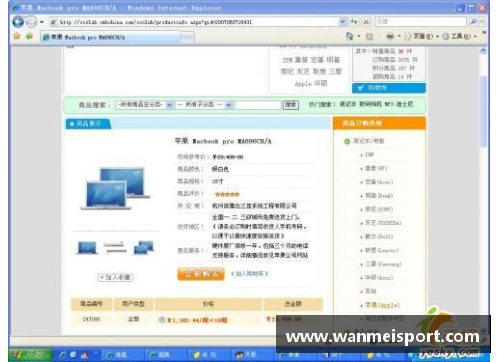Click the Forward navigation arrow
Viewport: 500px width, 362px height.
click(x=31, y=22)
